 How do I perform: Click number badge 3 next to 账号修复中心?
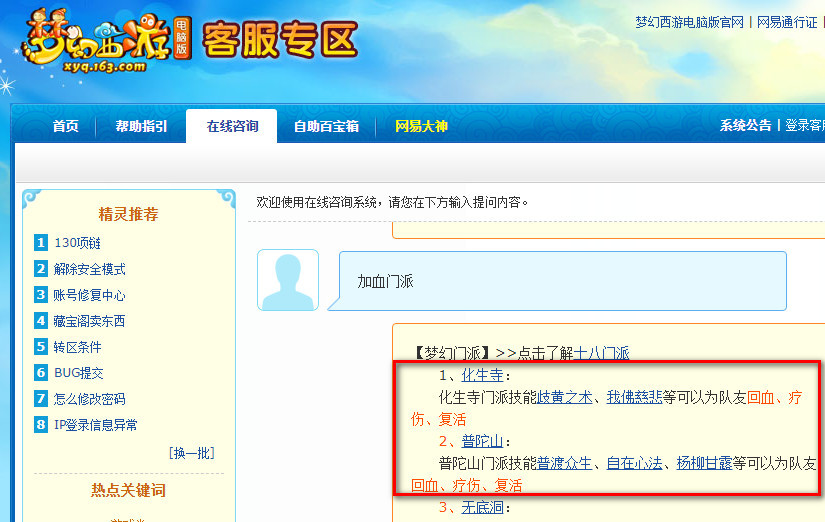pyautogui.click(x=41, y=295)
